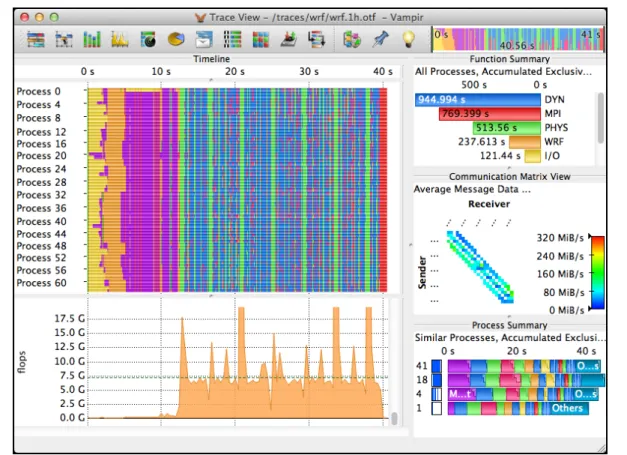Click the Vampir logo in title bar
The height and width of the screenshot is (455, 627).
[200, 18]
